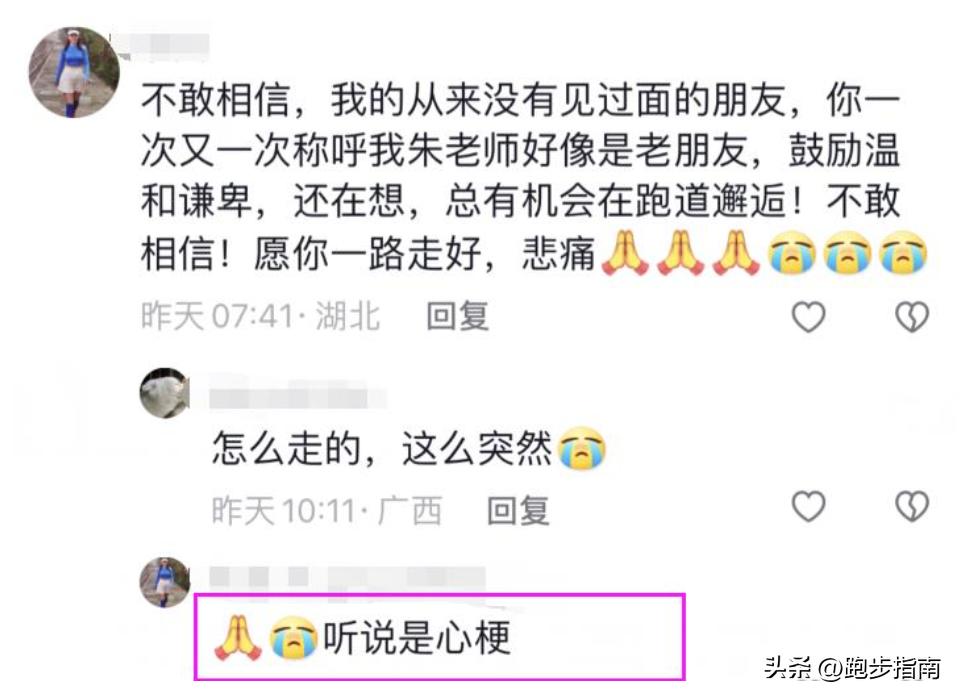Dislike the top Hubei comment with broken heart

point(912,317)
